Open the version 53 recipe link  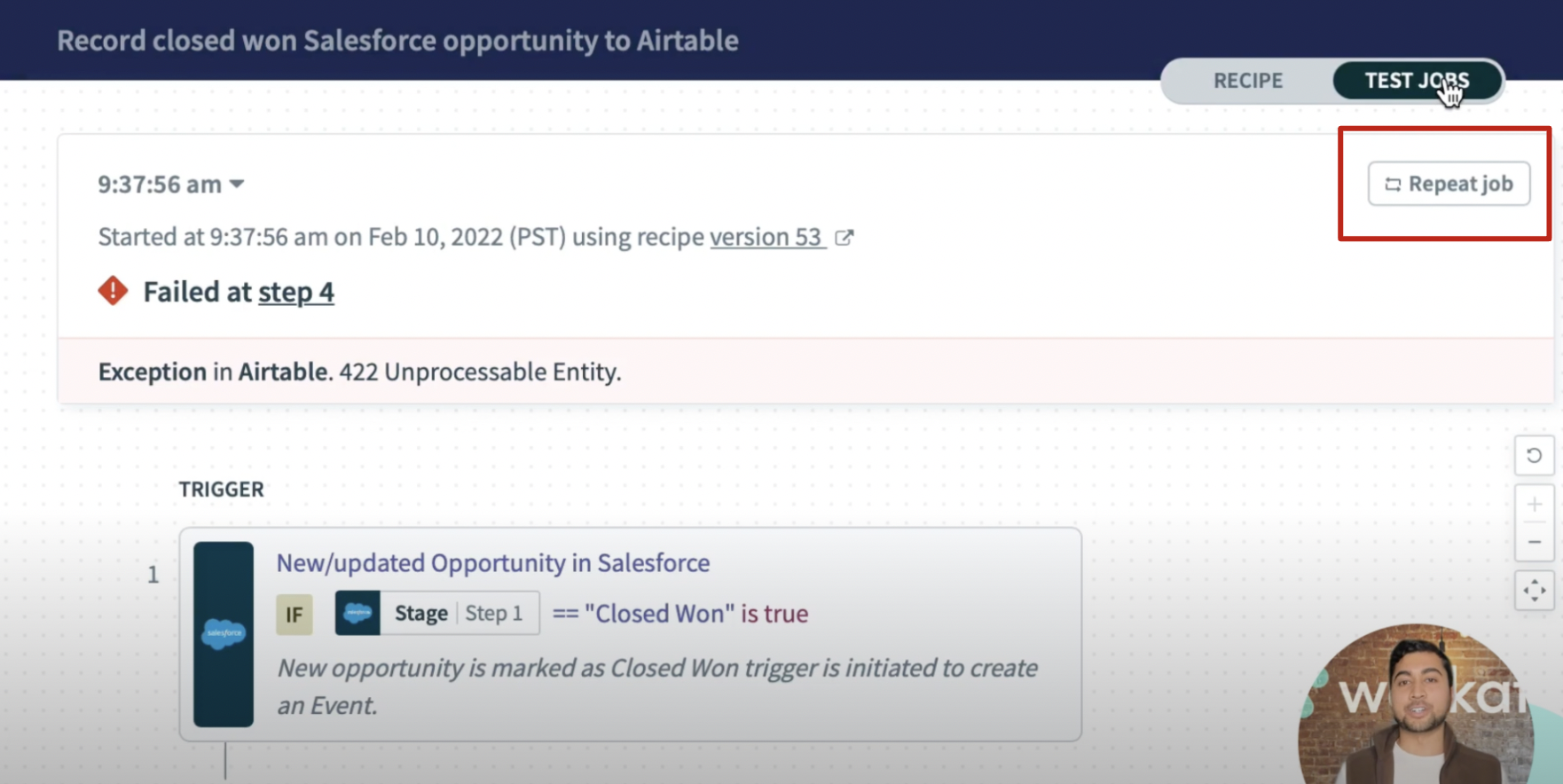(766, 237)
